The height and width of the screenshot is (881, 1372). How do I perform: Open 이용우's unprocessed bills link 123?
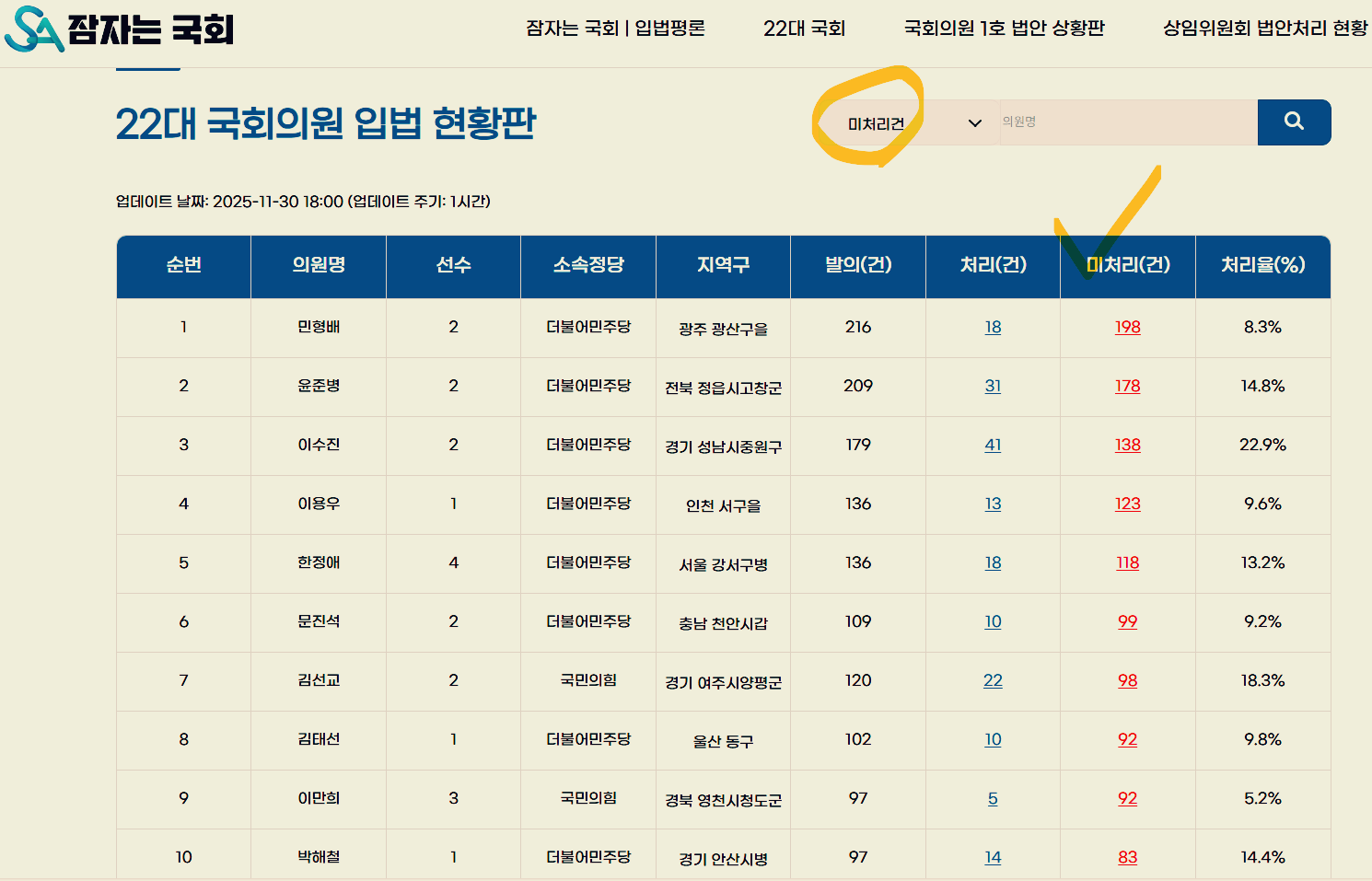pos(1128,504)
